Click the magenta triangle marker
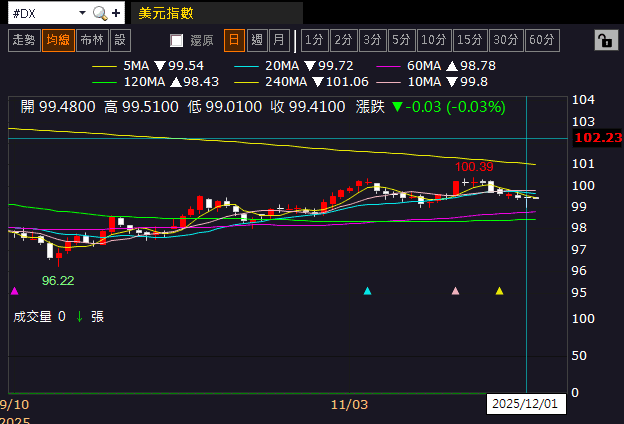The height and width of the screenshot is (424, 624). [x=15, y=291]
